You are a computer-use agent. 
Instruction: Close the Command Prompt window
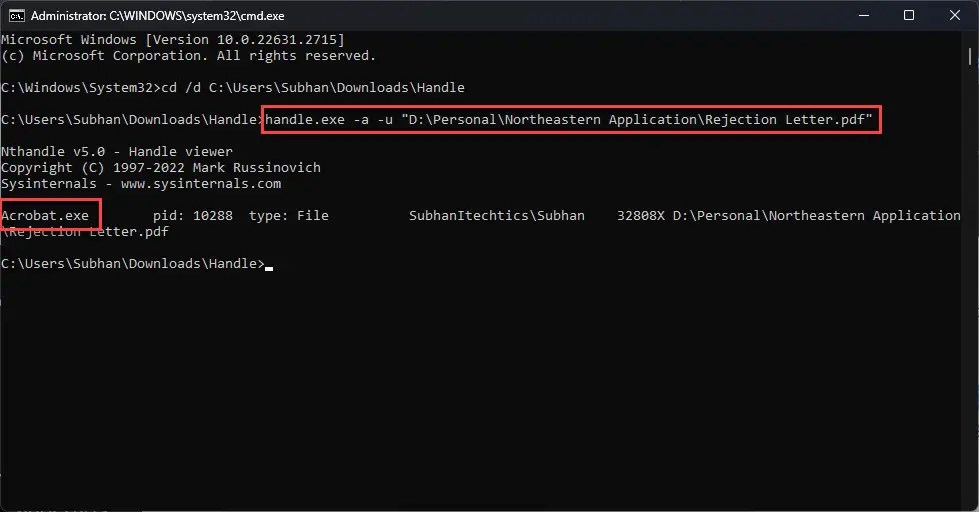955,16
